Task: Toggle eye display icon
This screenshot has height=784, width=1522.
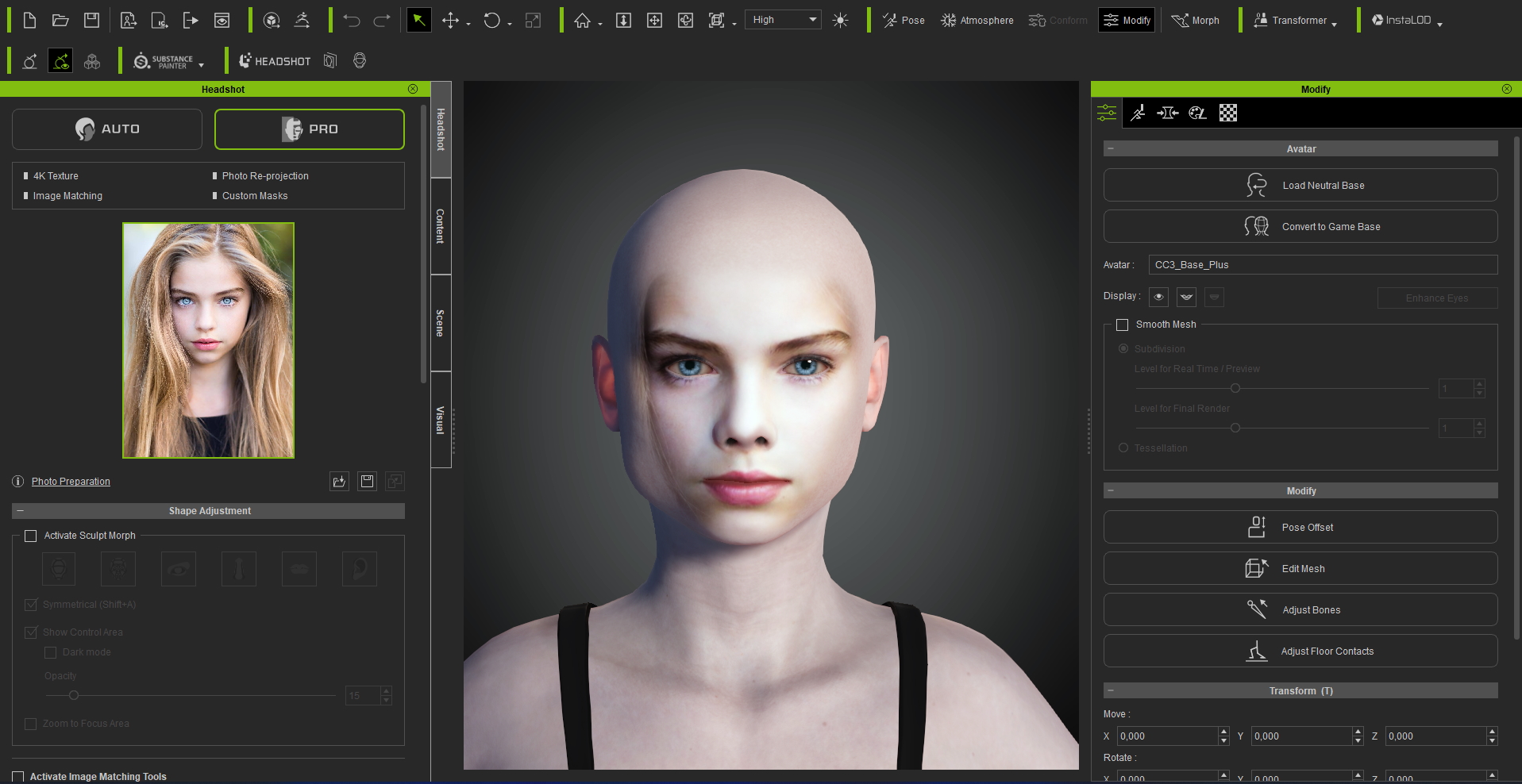Action: (x=1159, y=297)
